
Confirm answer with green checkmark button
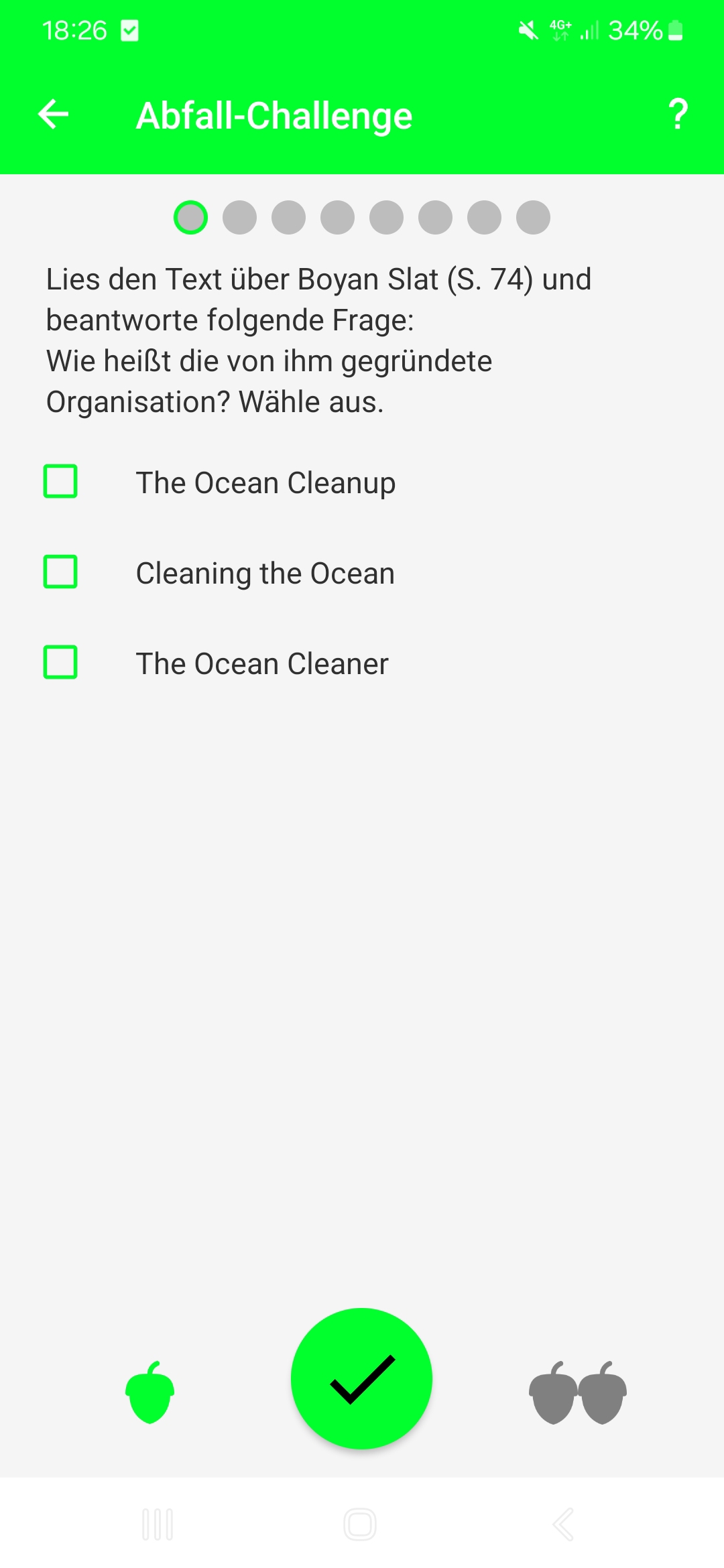pyautogui.click(x=361, y=1379)
